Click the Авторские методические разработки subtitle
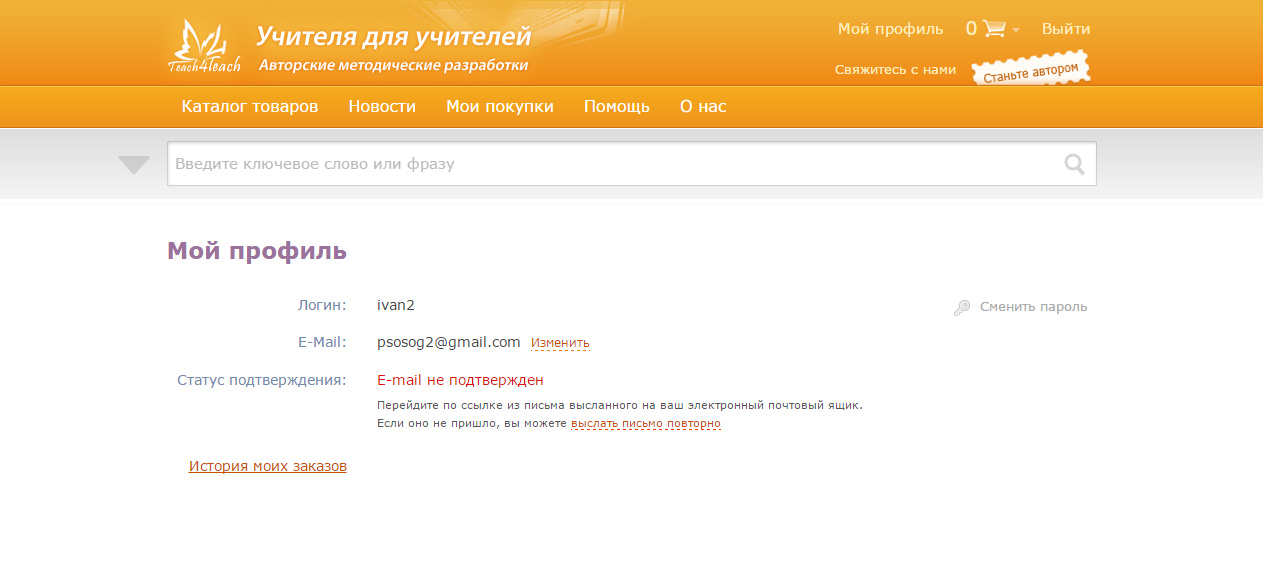Image resolution: width=1263 pixels, height=580 pixels. (393, 66)
